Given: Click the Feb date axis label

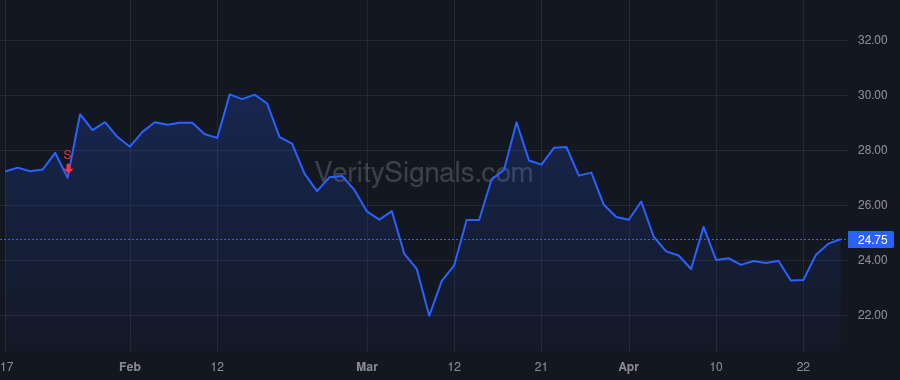Looking at the screenshot, I should click(x=130, y=367).
